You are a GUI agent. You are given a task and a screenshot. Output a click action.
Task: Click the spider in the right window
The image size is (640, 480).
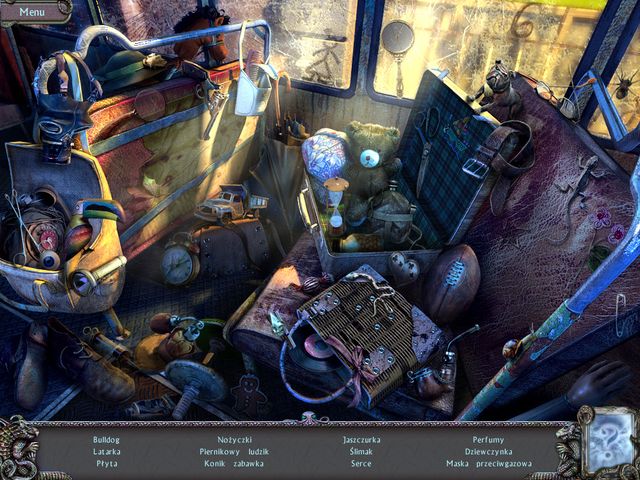tap(622, 91)
